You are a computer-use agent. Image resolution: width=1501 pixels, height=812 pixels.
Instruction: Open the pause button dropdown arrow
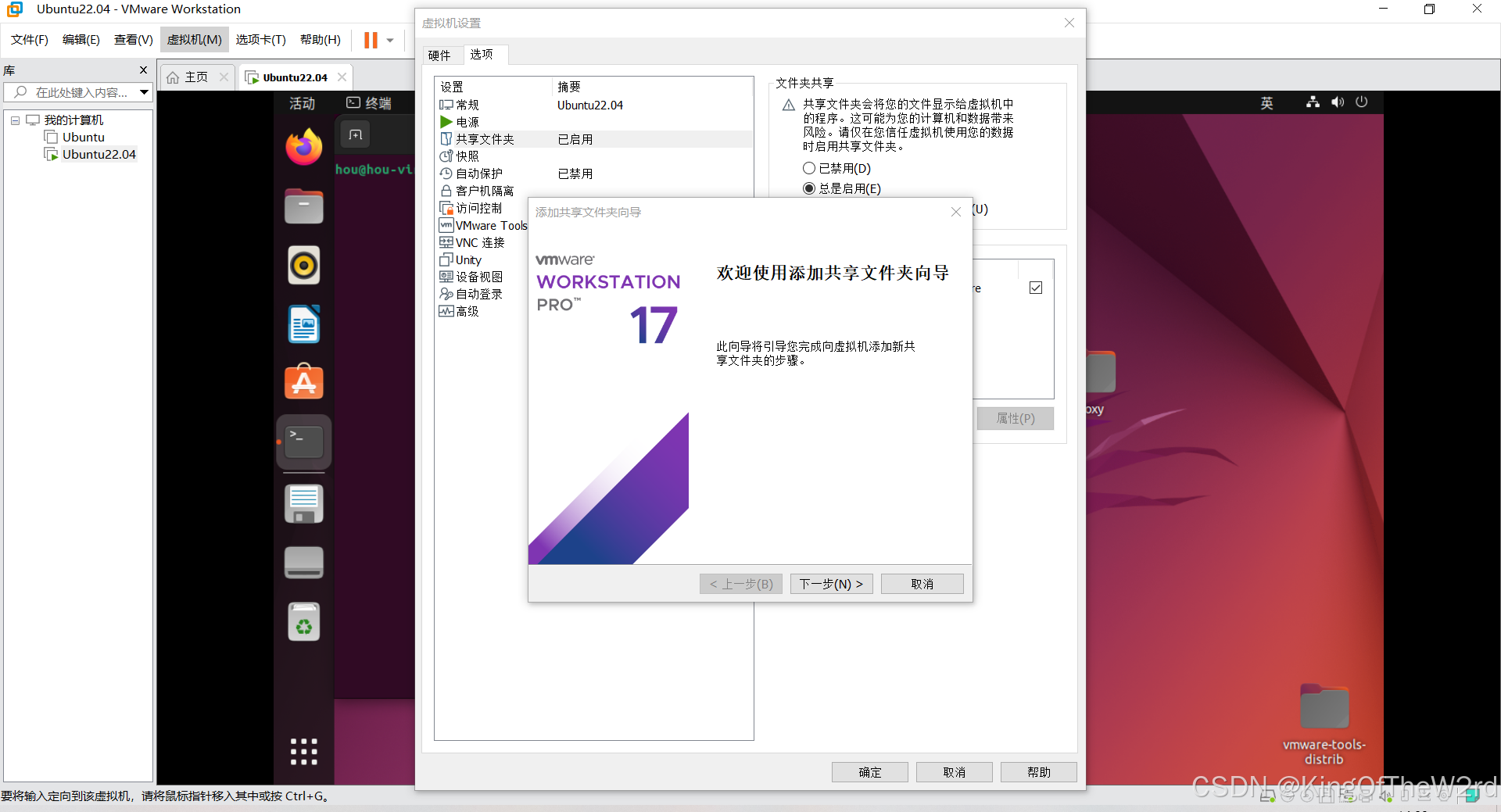[390, 41]
